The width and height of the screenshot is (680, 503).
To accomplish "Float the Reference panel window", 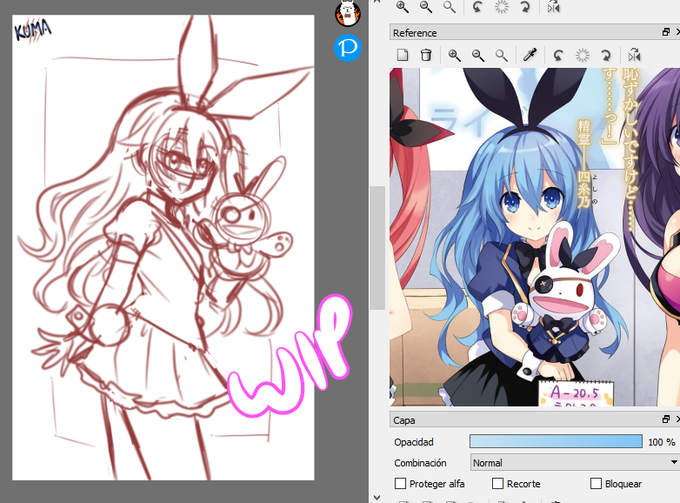I will (666, 32).
